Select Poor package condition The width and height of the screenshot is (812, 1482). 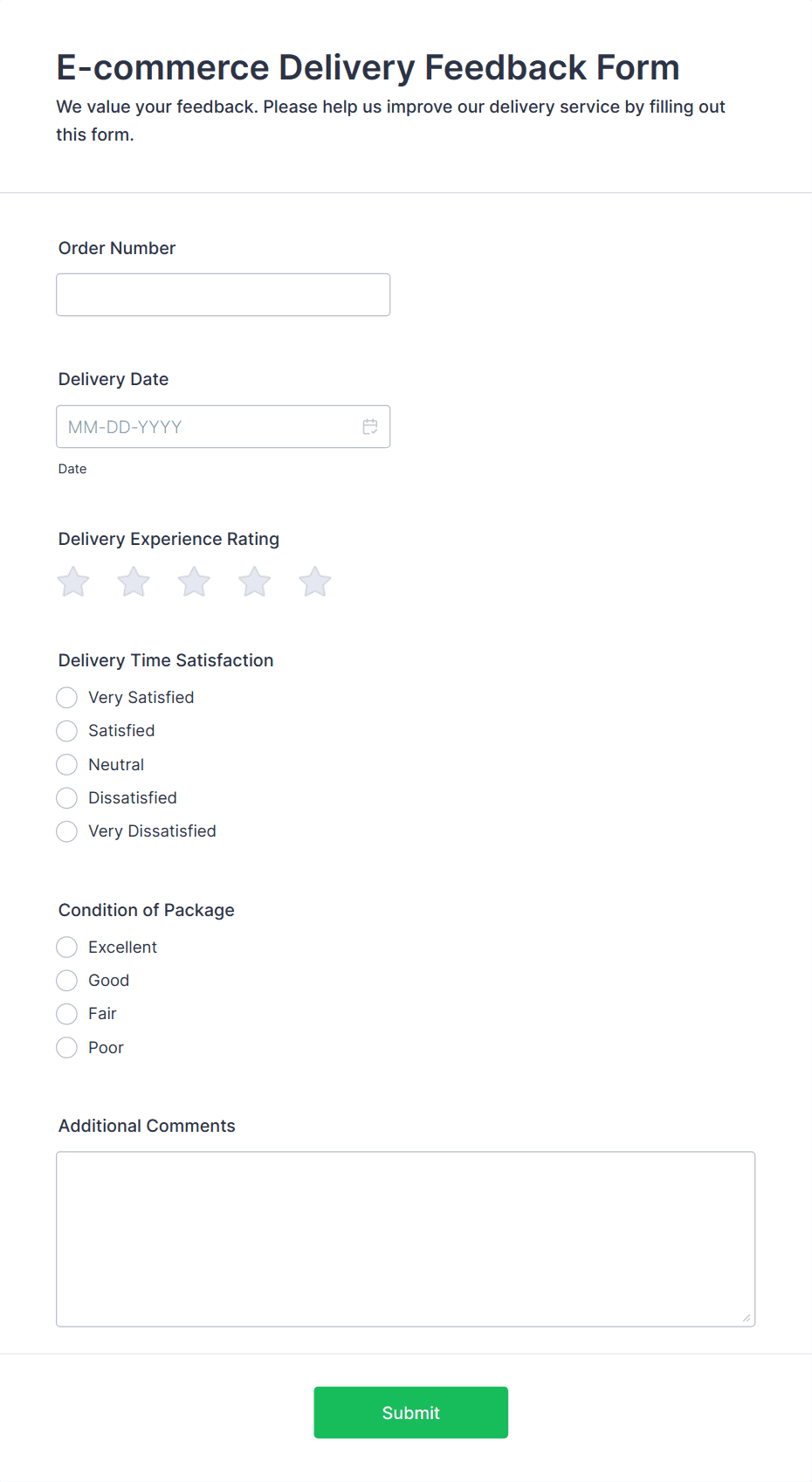66,1048
